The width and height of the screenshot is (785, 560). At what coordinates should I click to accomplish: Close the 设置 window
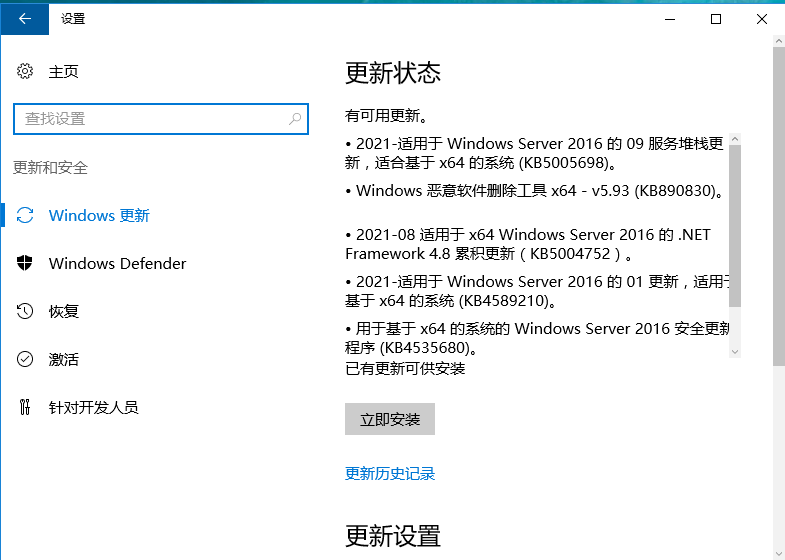pyautogui.click(x=762, y=19)
